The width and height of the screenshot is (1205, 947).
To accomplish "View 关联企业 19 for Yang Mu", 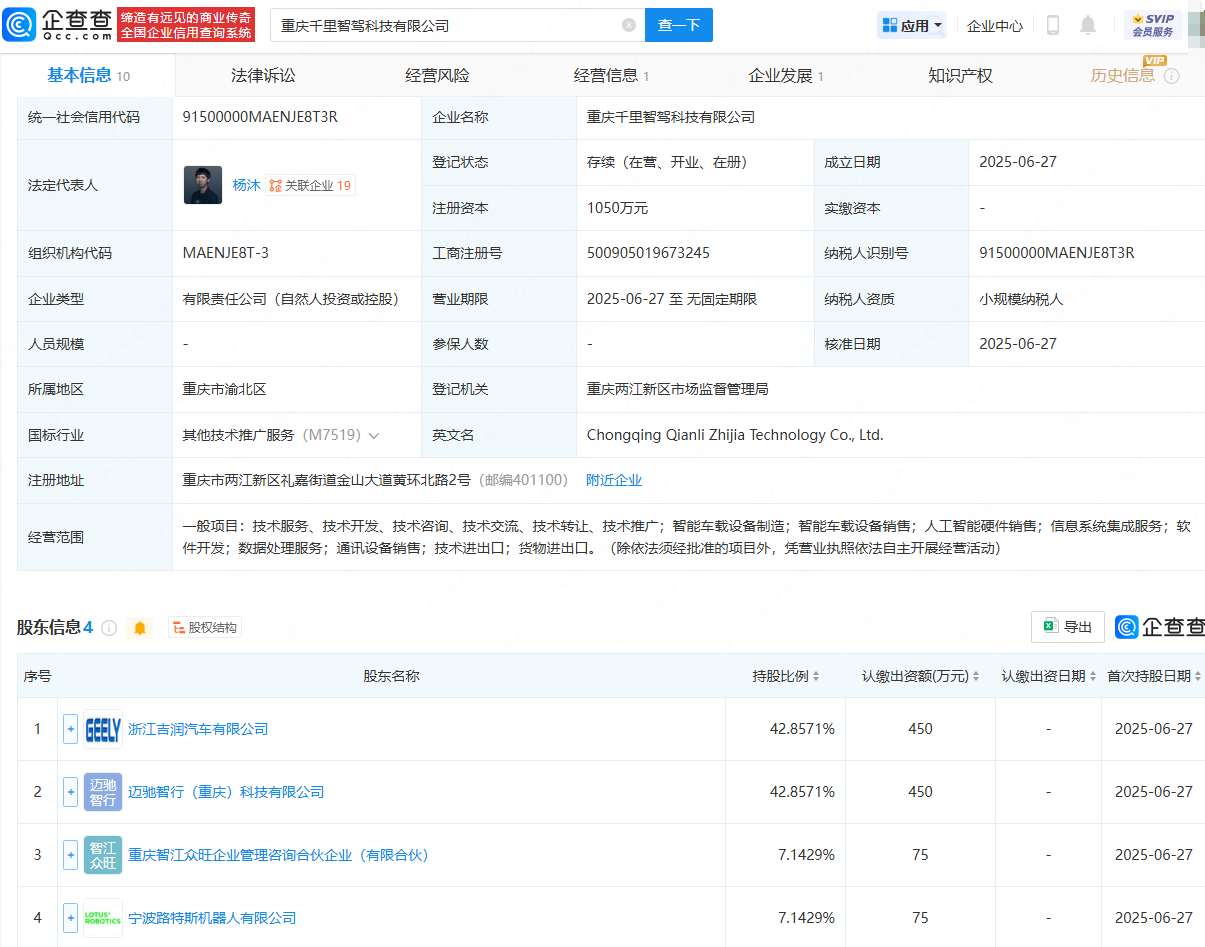I will [x=310, y=185].
